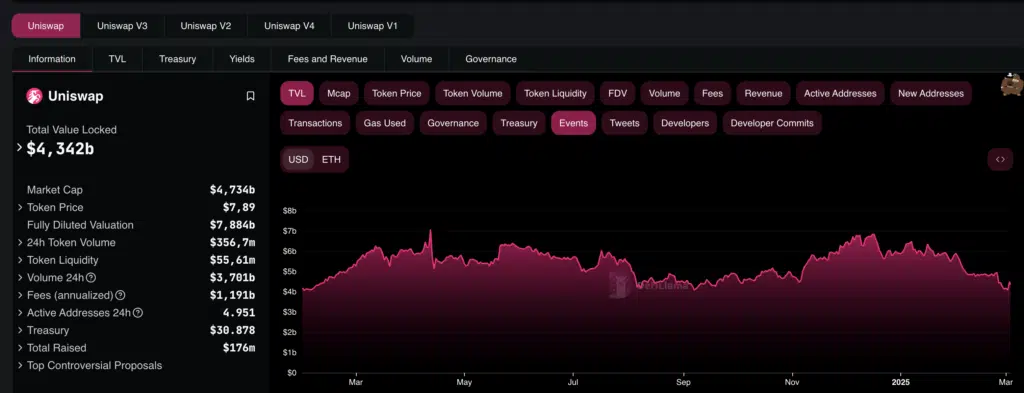
Task: Toggle the Treasury chart metric pill
Action: (519, 123)
